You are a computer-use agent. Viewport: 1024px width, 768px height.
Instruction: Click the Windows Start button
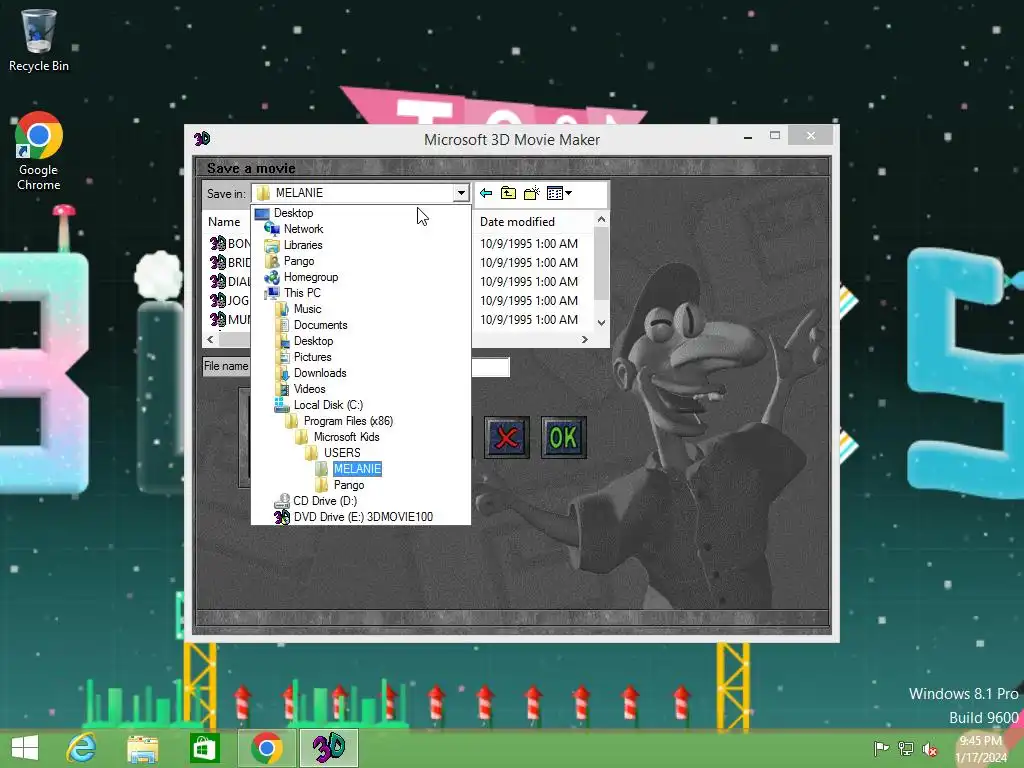tap(25, 748)
